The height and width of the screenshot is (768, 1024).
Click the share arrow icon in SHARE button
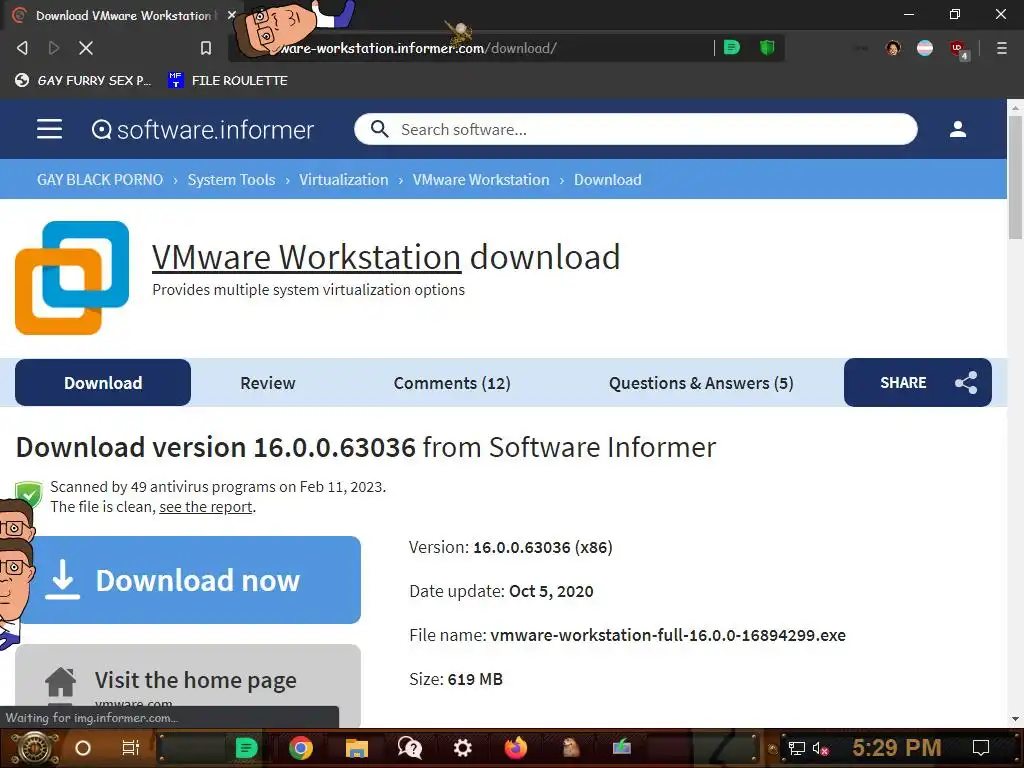tap(966, 383)
